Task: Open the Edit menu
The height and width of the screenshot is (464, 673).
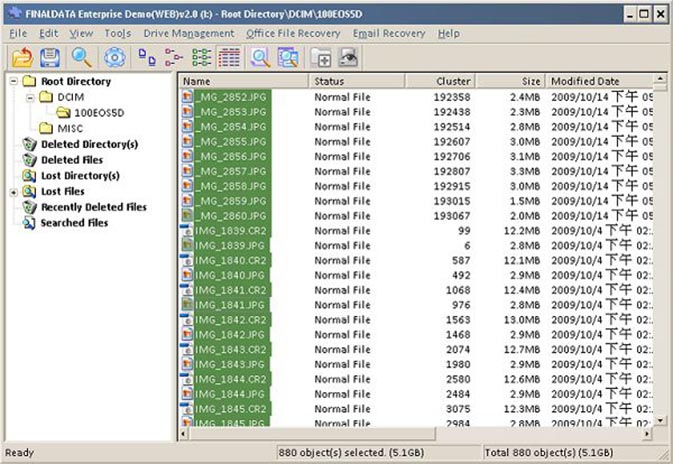Action: [49, 33]
